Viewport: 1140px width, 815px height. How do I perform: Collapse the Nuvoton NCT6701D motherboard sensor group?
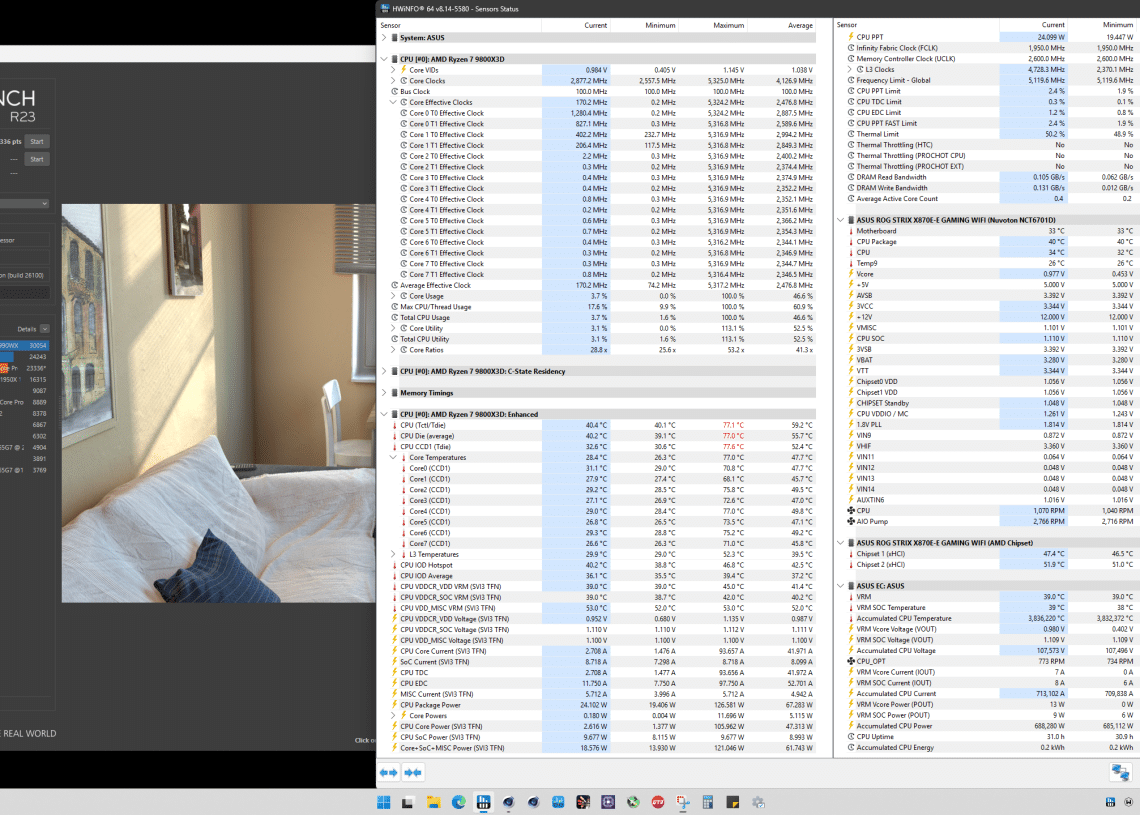(840, 220)
